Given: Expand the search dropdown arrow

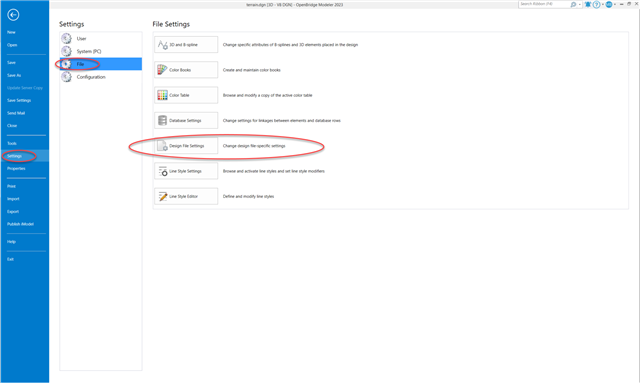Looking at the screenshot, I should [x=580, y=4].
